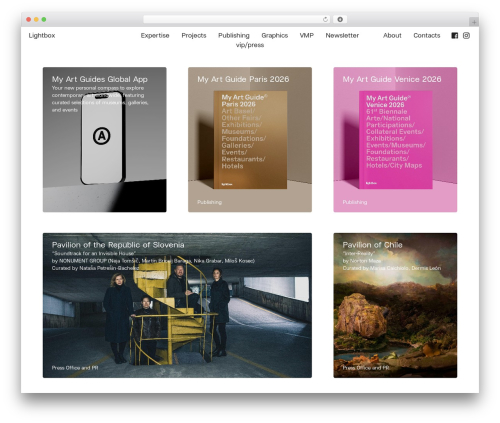Click the macOS green fullscreen button
Screen dimensions: 500x423
click(x=44, y=19)
